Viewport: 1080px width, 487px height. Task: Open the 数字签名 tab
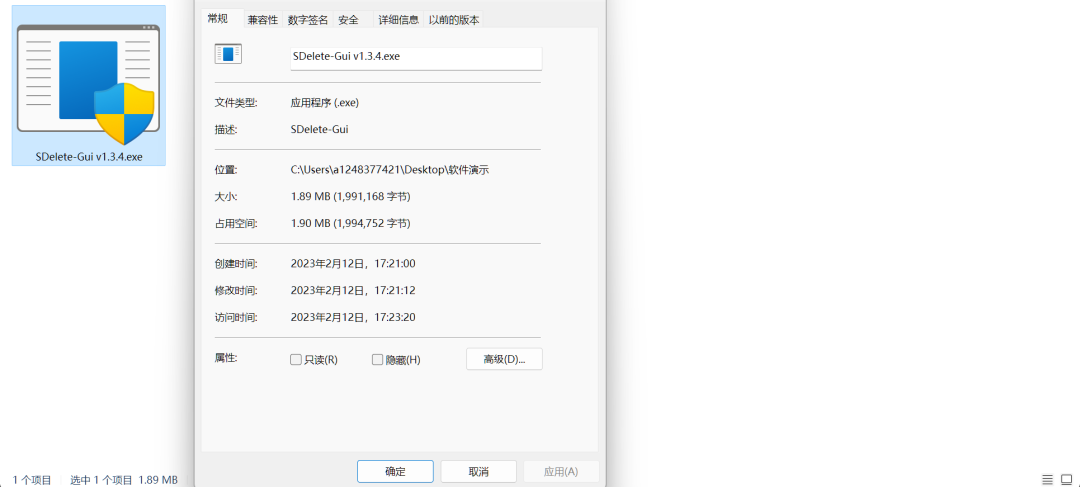pos(308,20)
